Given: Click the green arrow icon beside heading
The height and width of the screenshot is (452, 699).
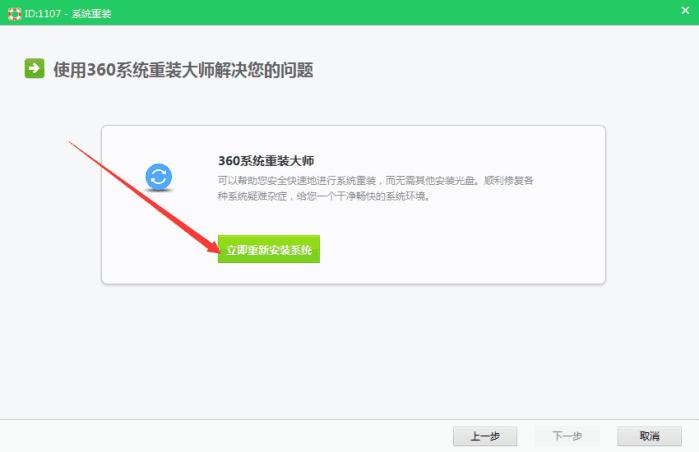Looking at the screenshot, I should click(x=34, y=68).
